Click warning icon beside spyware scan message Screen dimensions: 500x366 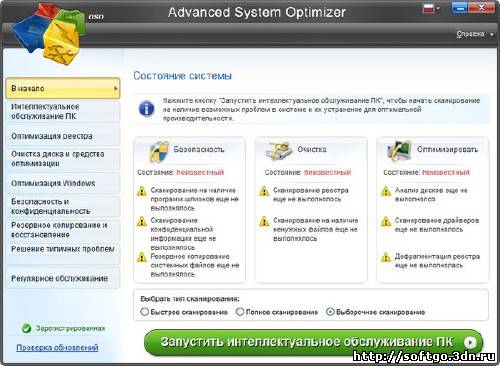click(x=142, y=191)
